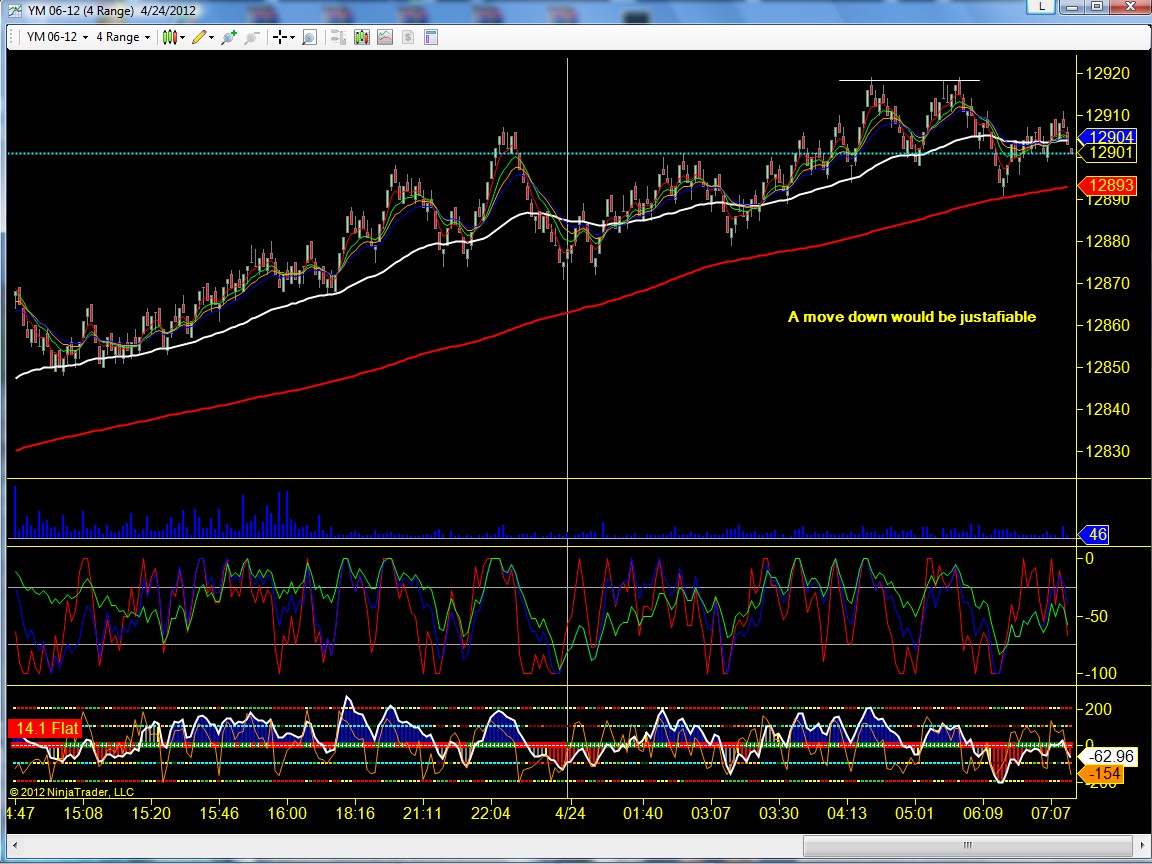Click the blue 46 volume marker
Screen dimensions: 1152x864
[1096, 534]
